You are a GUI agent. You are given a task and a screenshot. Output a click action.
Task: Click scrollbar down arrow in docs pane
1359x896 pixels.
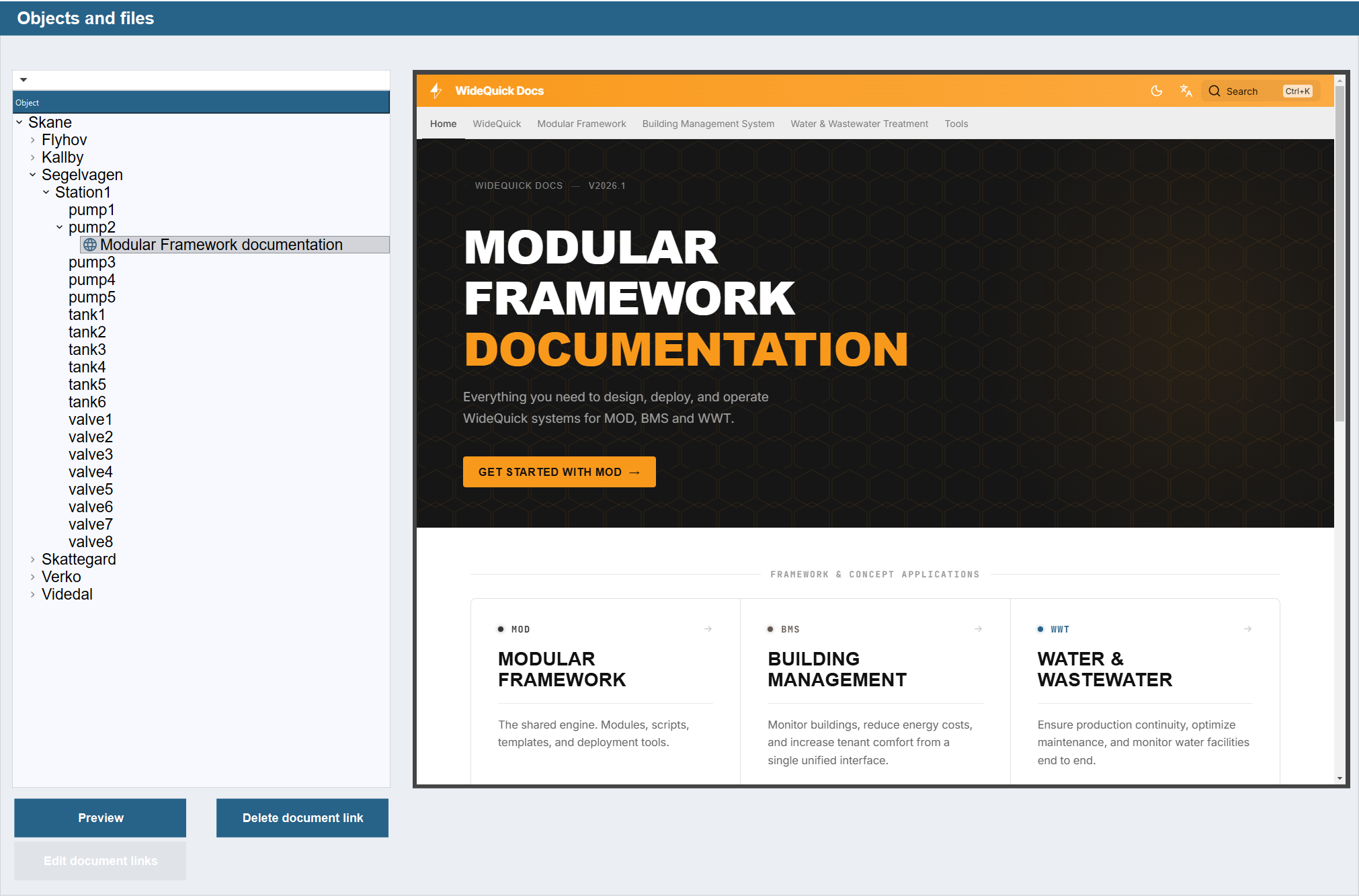[x=1340, y=778]
